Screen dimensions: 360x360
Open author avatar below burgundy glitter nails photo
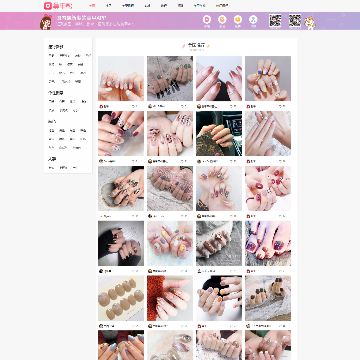pos(101,161)
